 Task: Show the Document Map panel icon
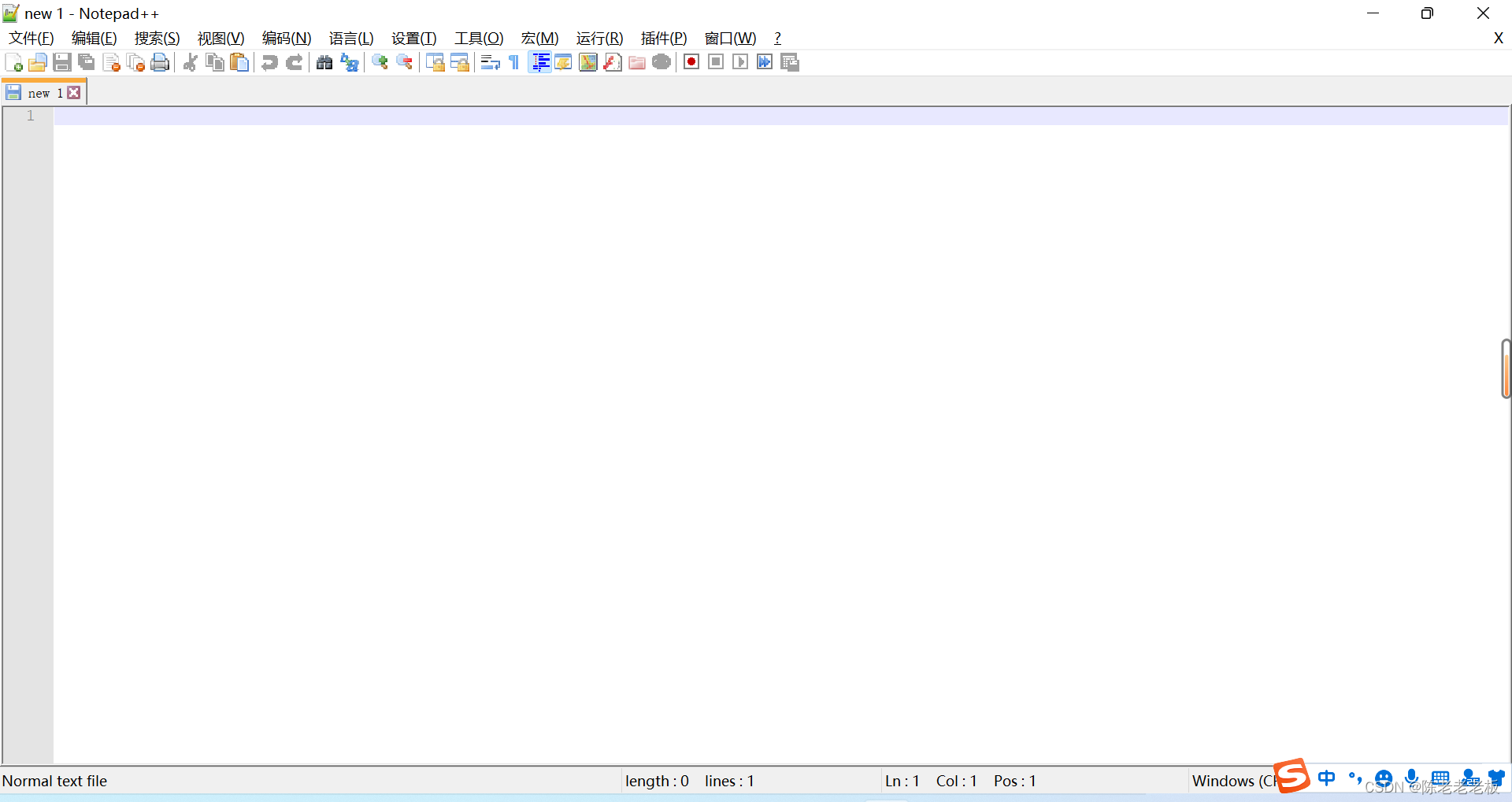[x=587, y=62]
